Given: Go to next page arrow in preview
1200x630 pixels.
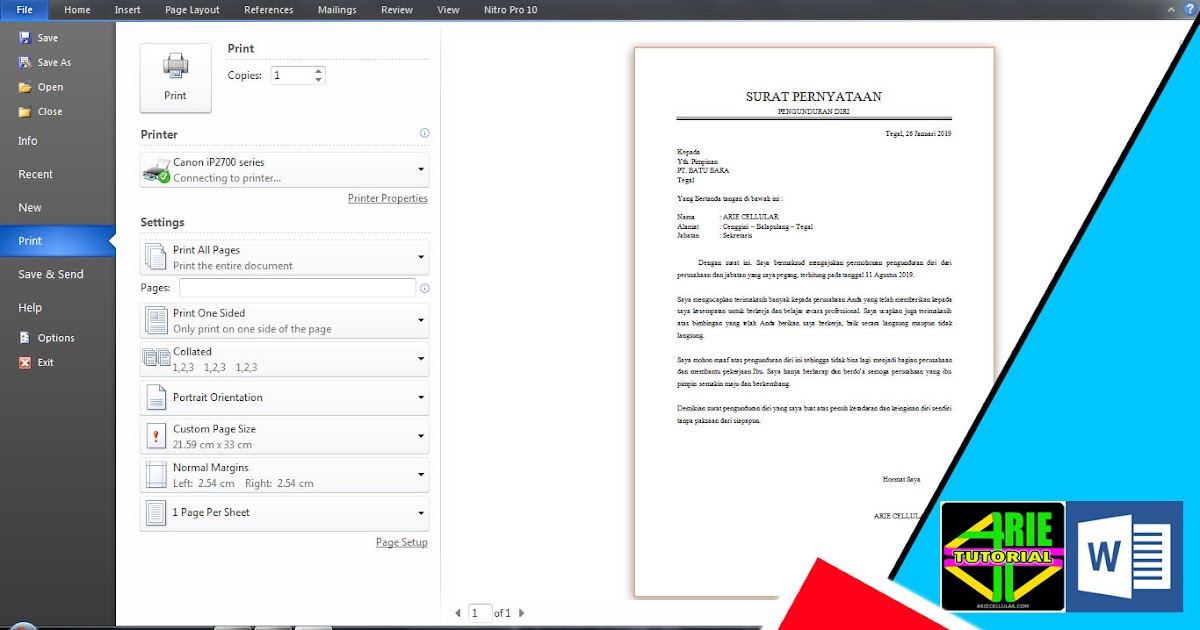Looking at the screenshot, I should point(521,613).
